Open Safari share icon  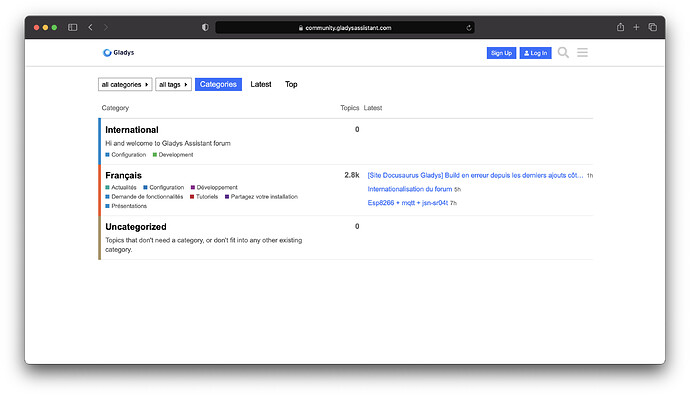pyautogui.click(x=620, y=27)
